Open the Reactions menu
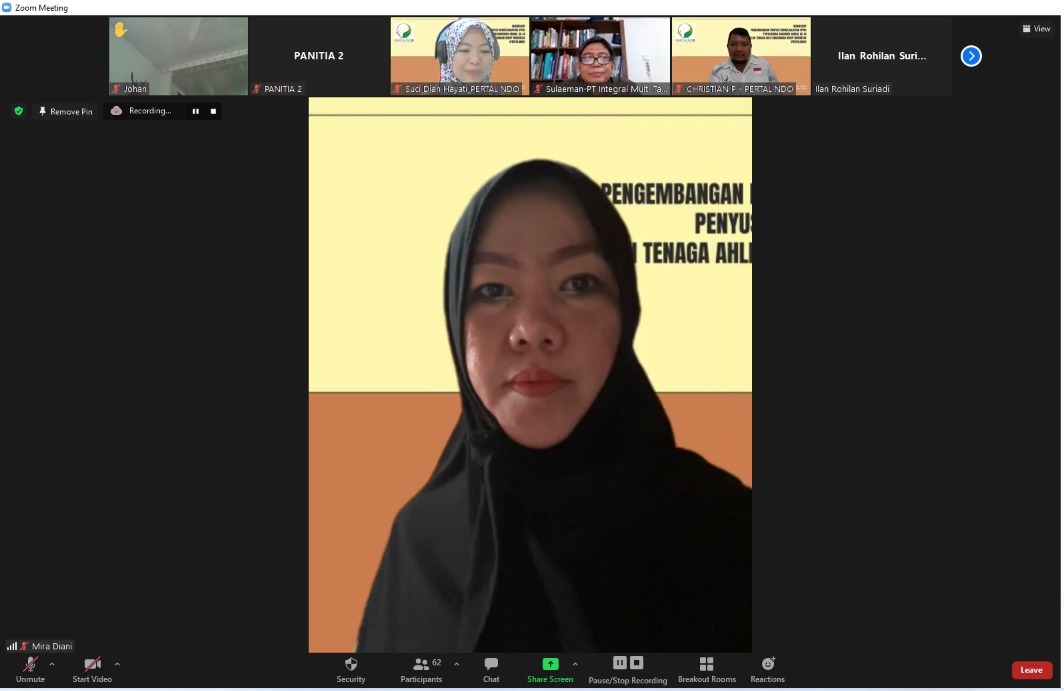This screenshot has width=1064, height=691. (768, 668)
